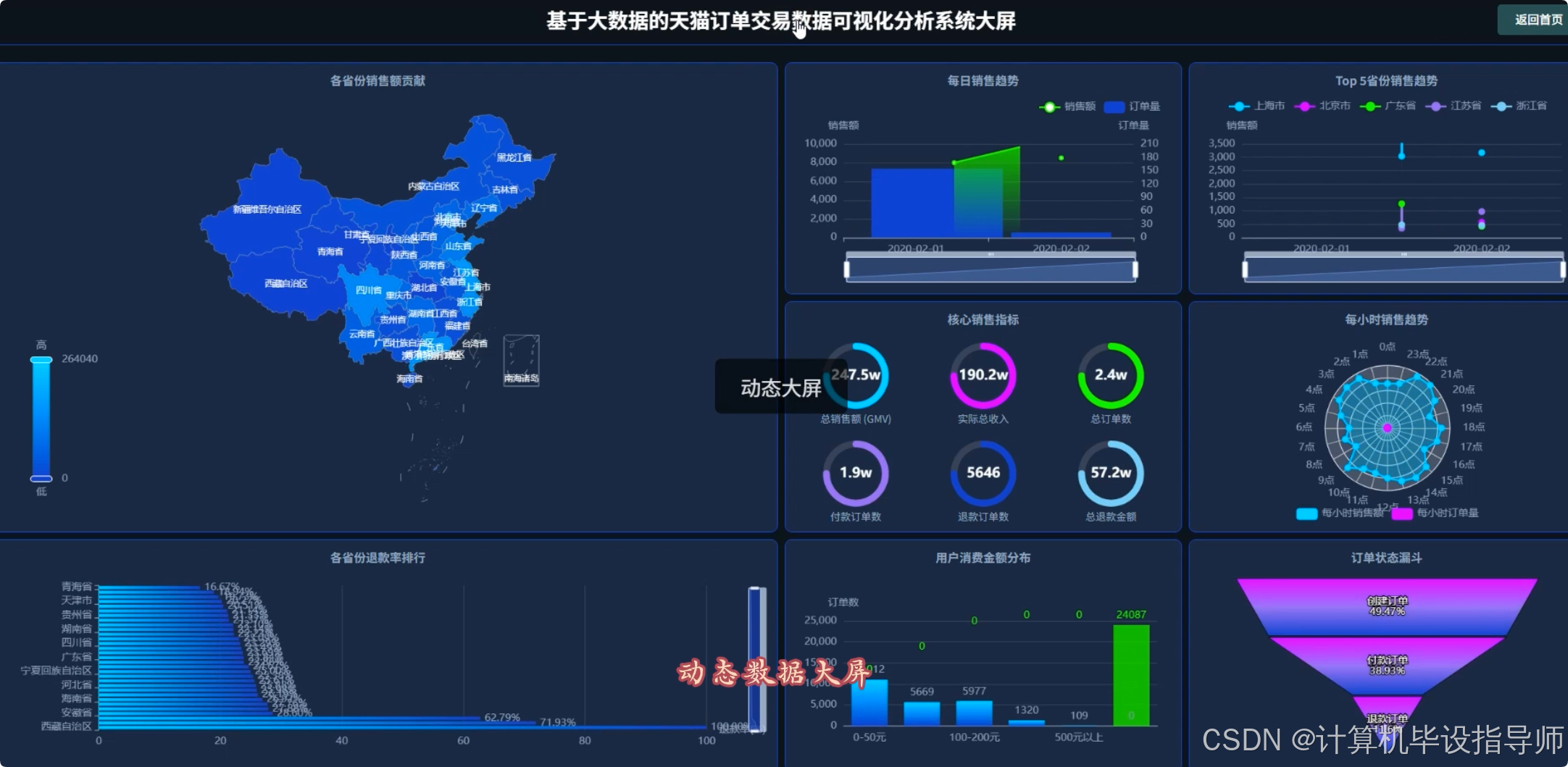This screenshot has width=1568, height=767.
Task: Click the 总订单数 green gauge
Action: click(x=1110, y=375)
